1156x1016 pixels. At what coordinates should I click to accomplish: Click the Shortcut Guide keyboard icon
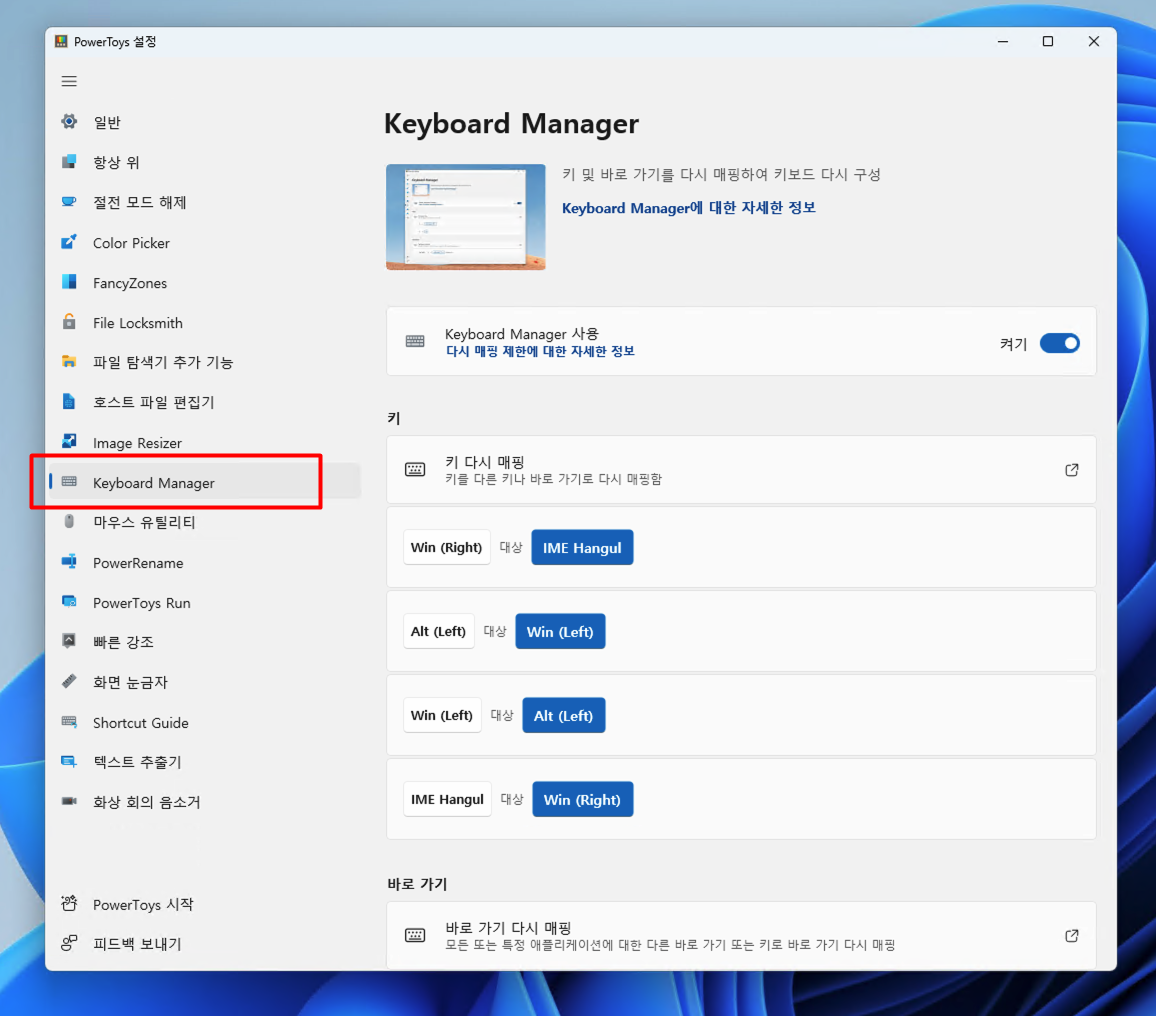point(69,723)
